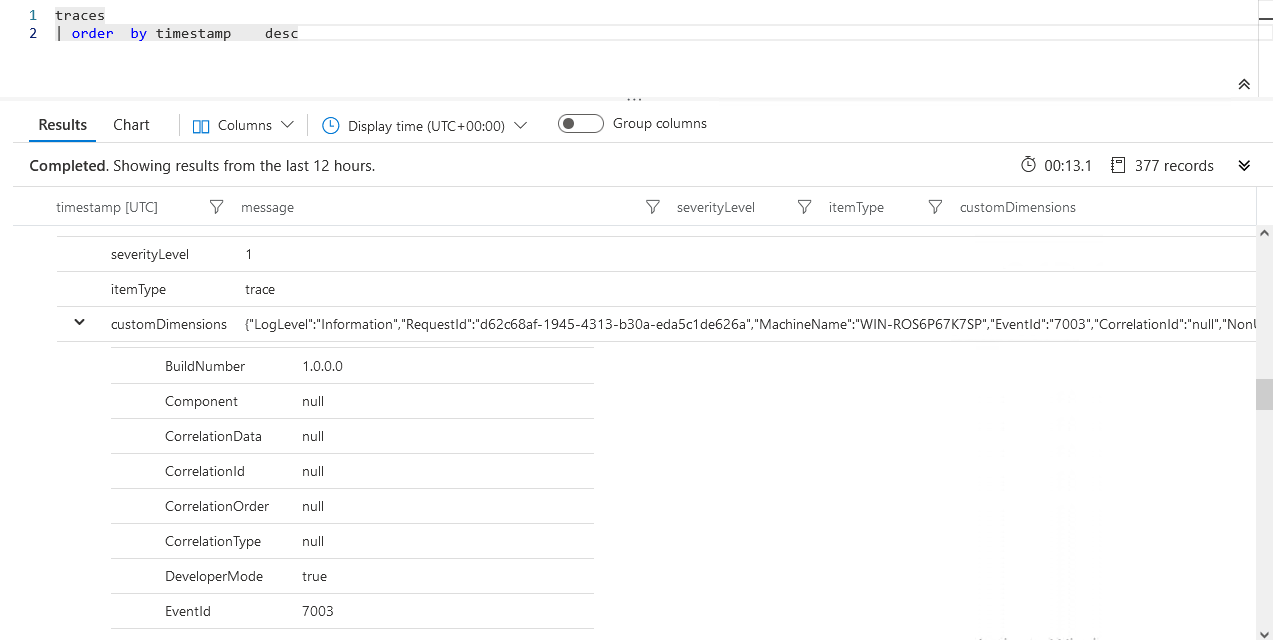1277x640 pixels.
Task: Filter the itemType column
Action: (934, 207)
